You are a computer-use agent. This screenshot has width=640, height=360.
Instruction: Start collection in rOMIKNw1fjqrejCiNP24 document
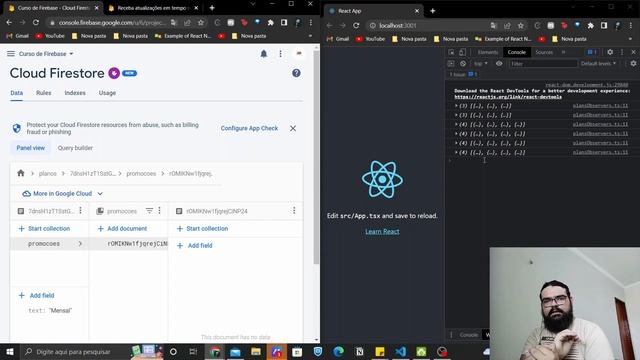[x=202, y=229]
